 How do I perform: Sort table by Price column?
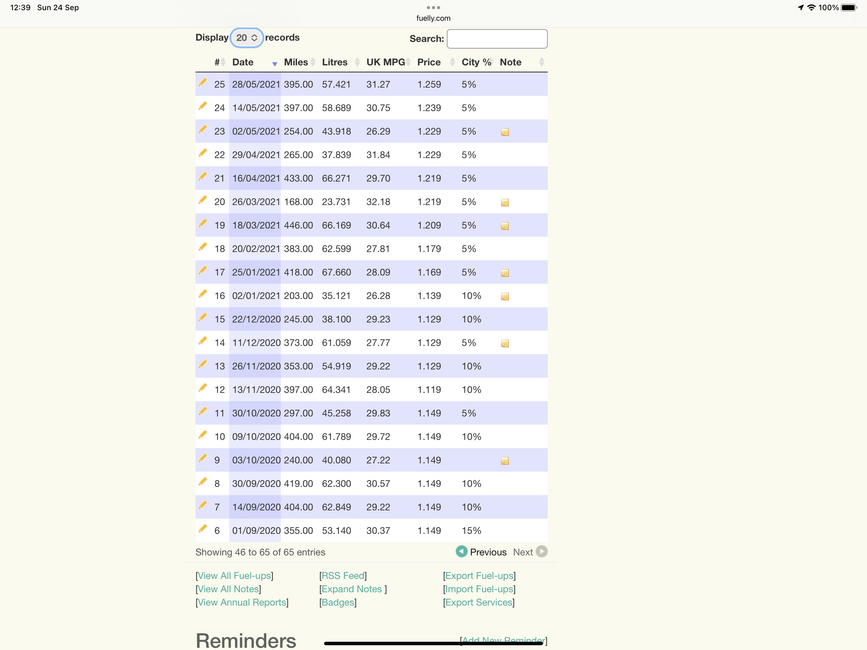(436, 62)
